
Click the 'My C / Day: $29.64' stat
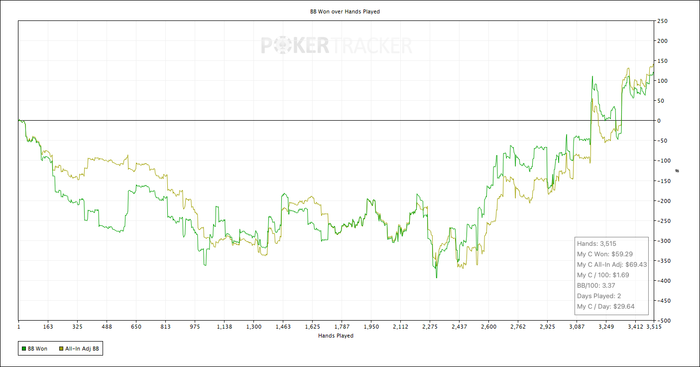605,306
